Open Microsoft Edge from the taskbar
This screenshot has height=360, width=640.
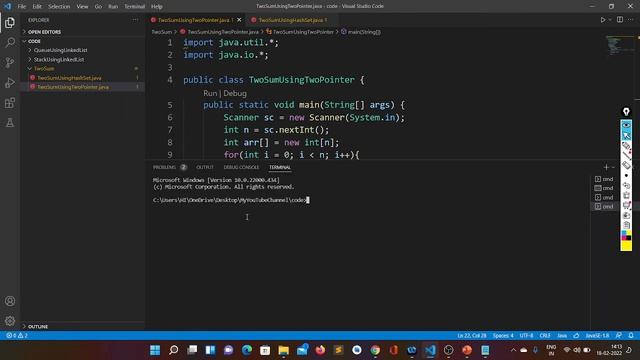[x=247, y=350]
